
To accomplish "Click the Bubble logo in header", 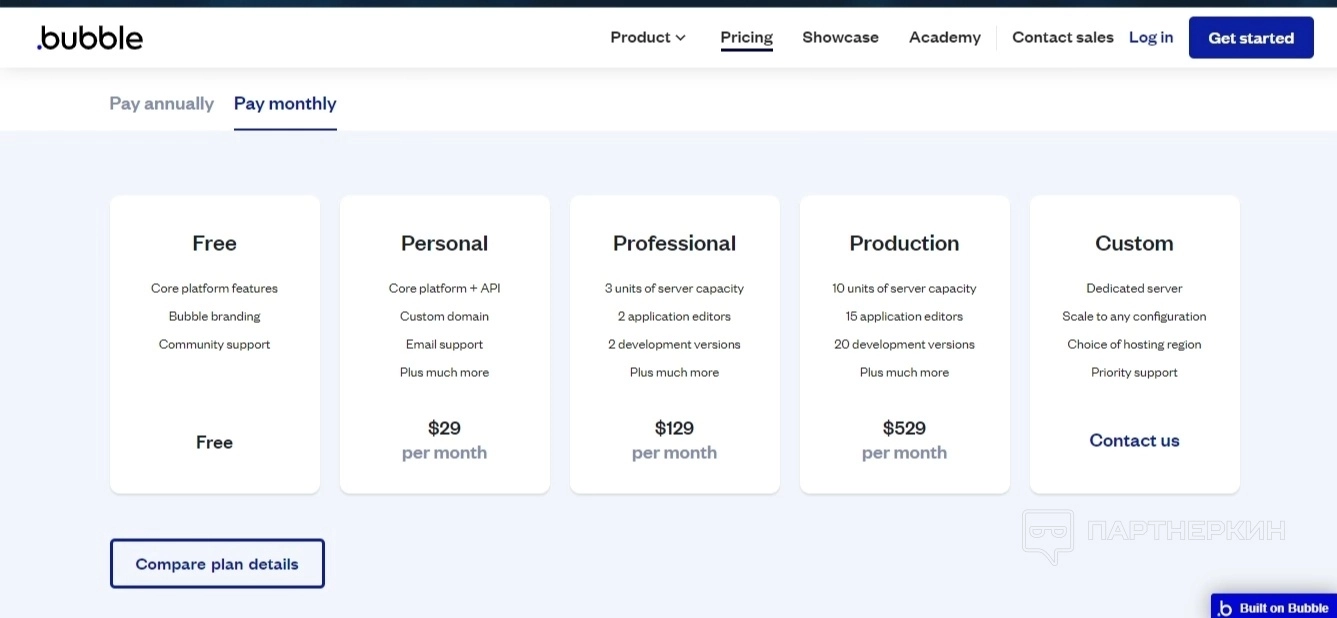I will (90, 38).
